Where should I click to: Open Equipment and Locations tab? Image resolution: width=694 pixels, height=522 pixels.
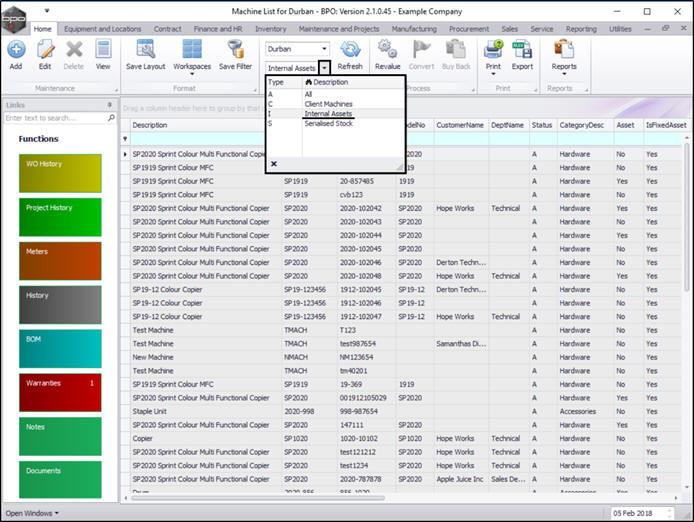click(x=103, y=29)
